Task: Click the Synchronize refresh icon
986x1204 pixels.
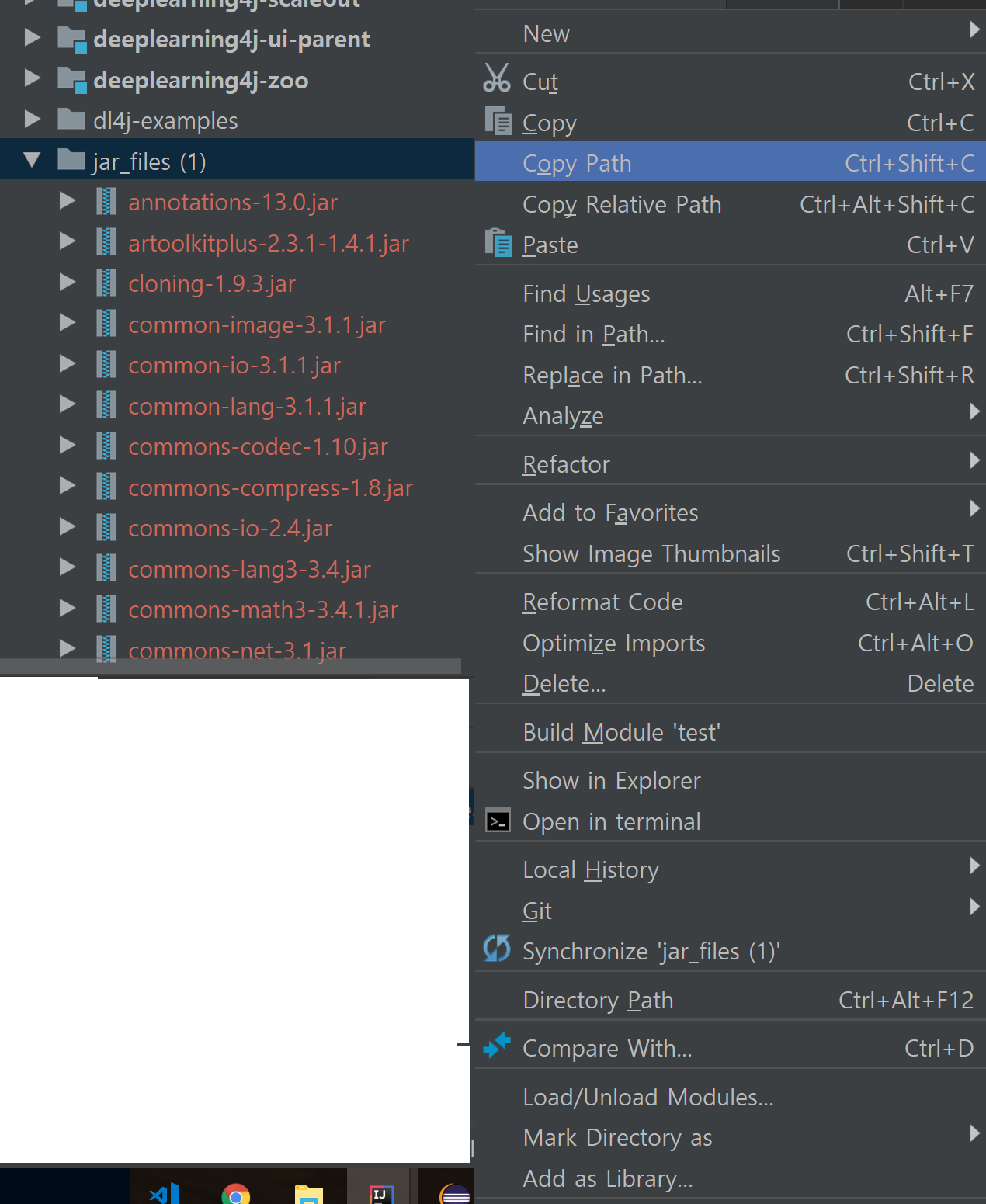Action: (497, 949)
